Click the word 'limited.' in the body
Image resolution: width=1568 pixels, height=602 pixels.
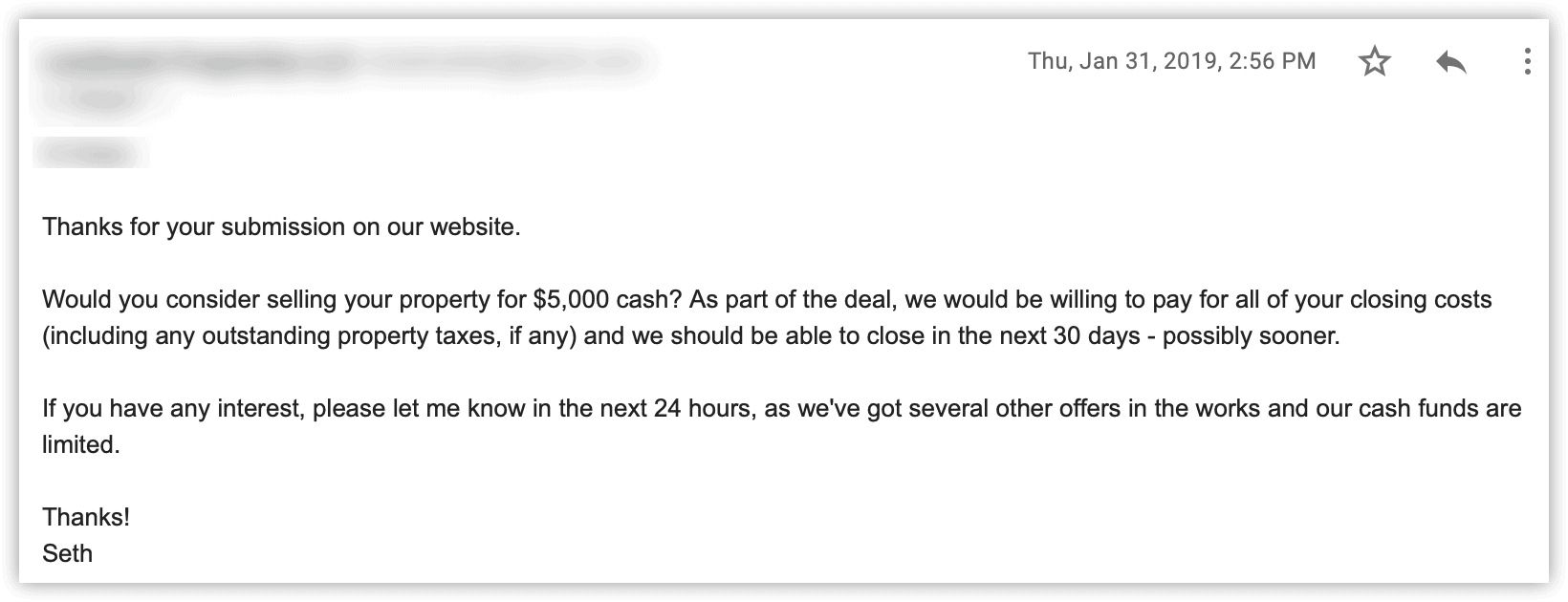point(81,445)
